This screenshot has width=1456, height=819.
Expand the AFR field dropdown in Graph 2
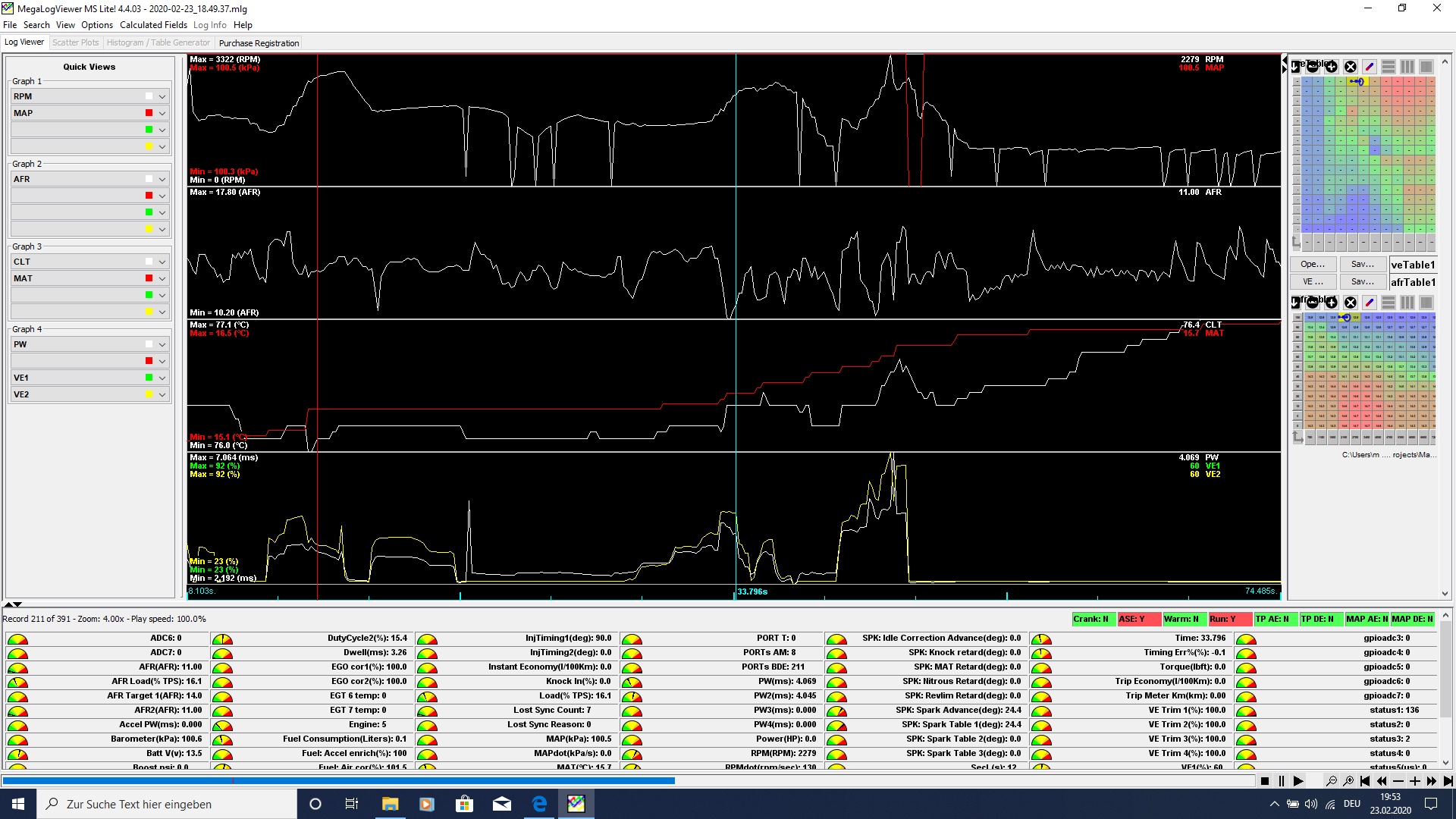click(x=162, y=180)
